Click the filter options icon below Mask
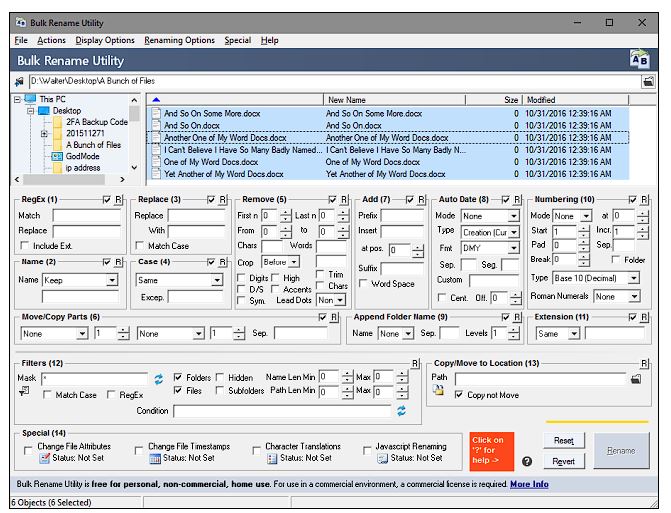 tap(24, 391)
